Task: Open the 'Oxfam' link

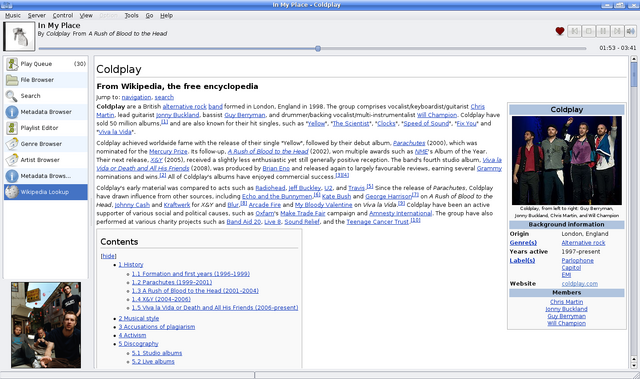Action: click(265, 213)
